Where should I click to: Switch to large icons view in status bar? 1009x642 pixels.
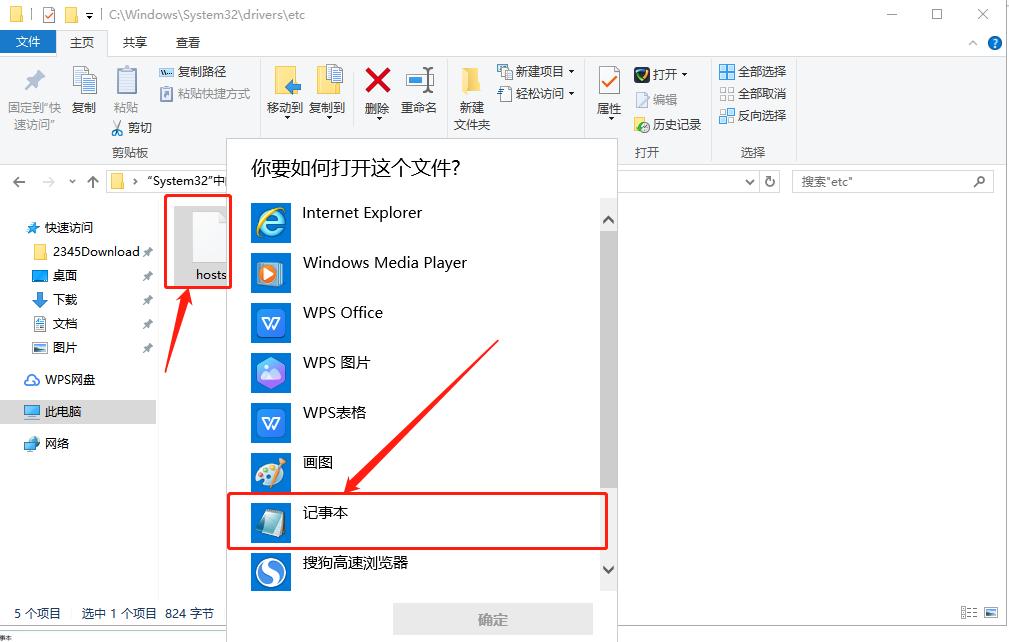point(991,612)
